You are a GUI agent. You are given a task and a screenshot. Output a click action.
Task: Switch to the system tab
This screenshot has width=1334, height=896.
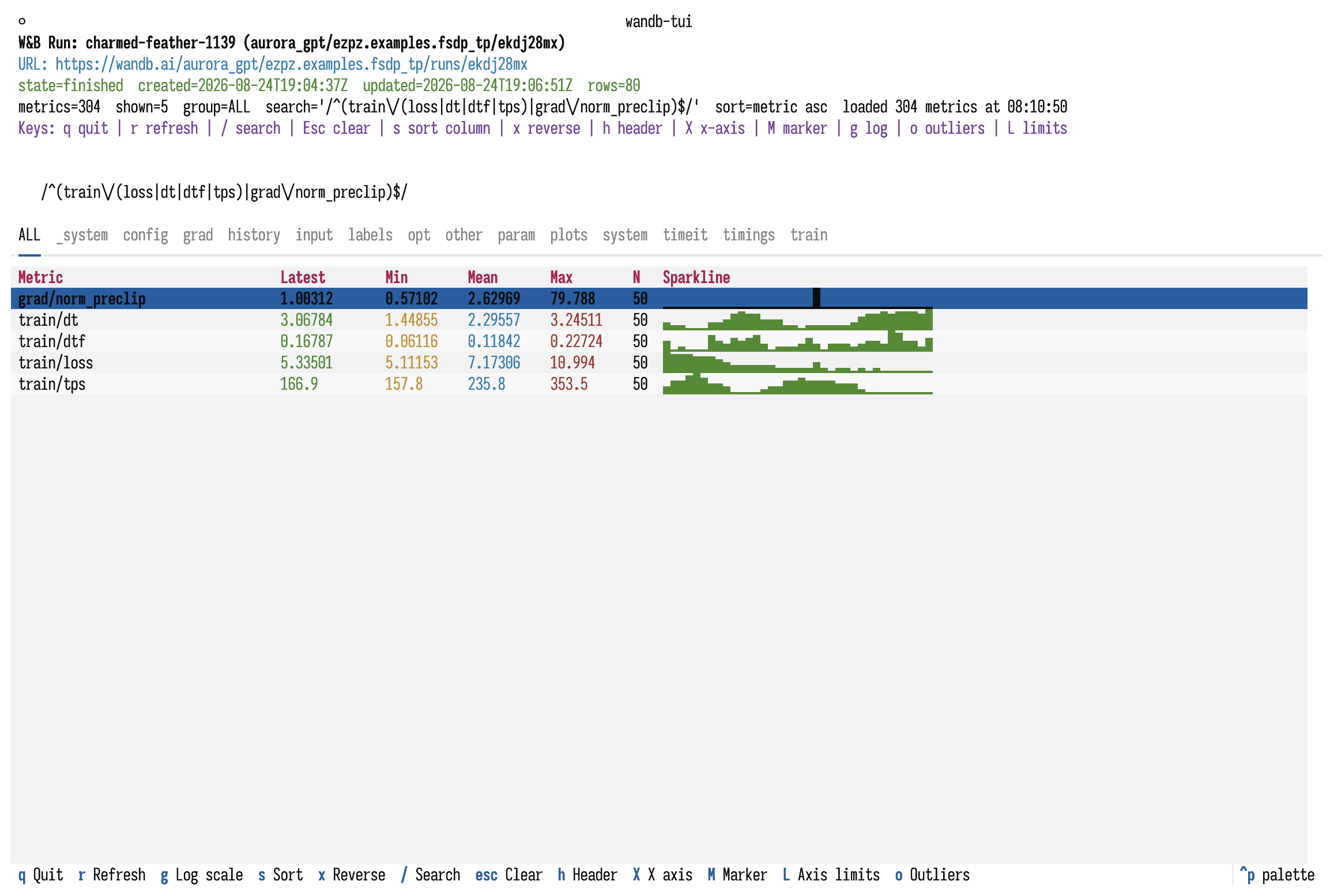(x=625, y=235)
